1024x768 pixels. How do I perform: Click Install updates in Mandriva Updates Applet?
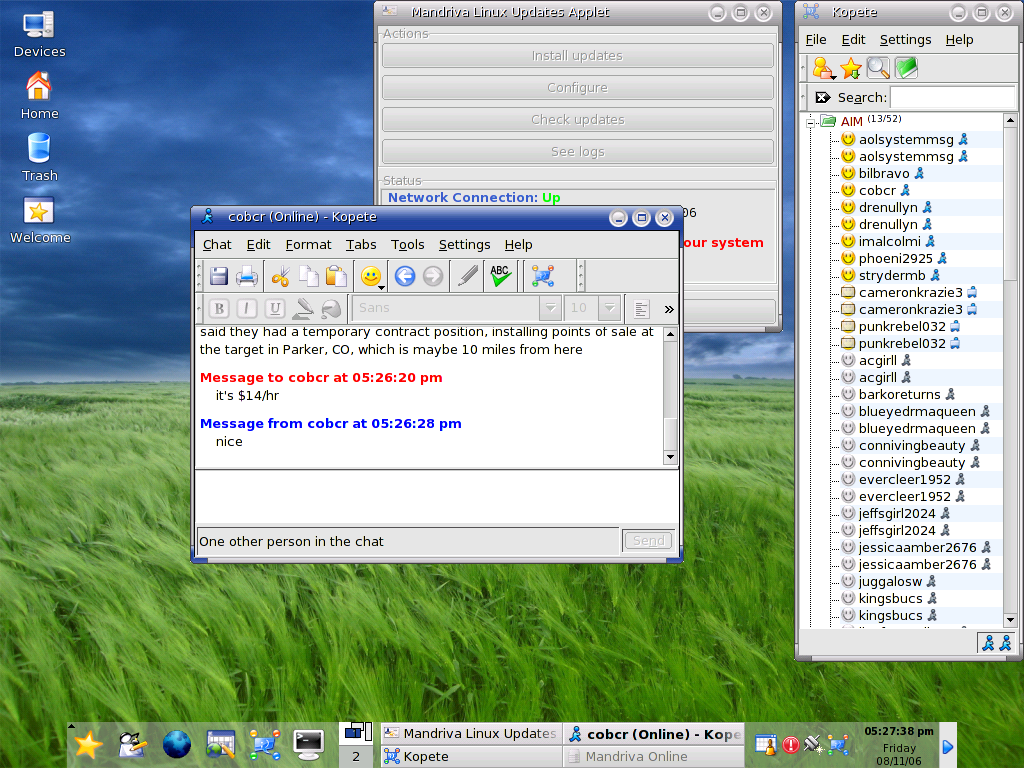coord(577,56)
